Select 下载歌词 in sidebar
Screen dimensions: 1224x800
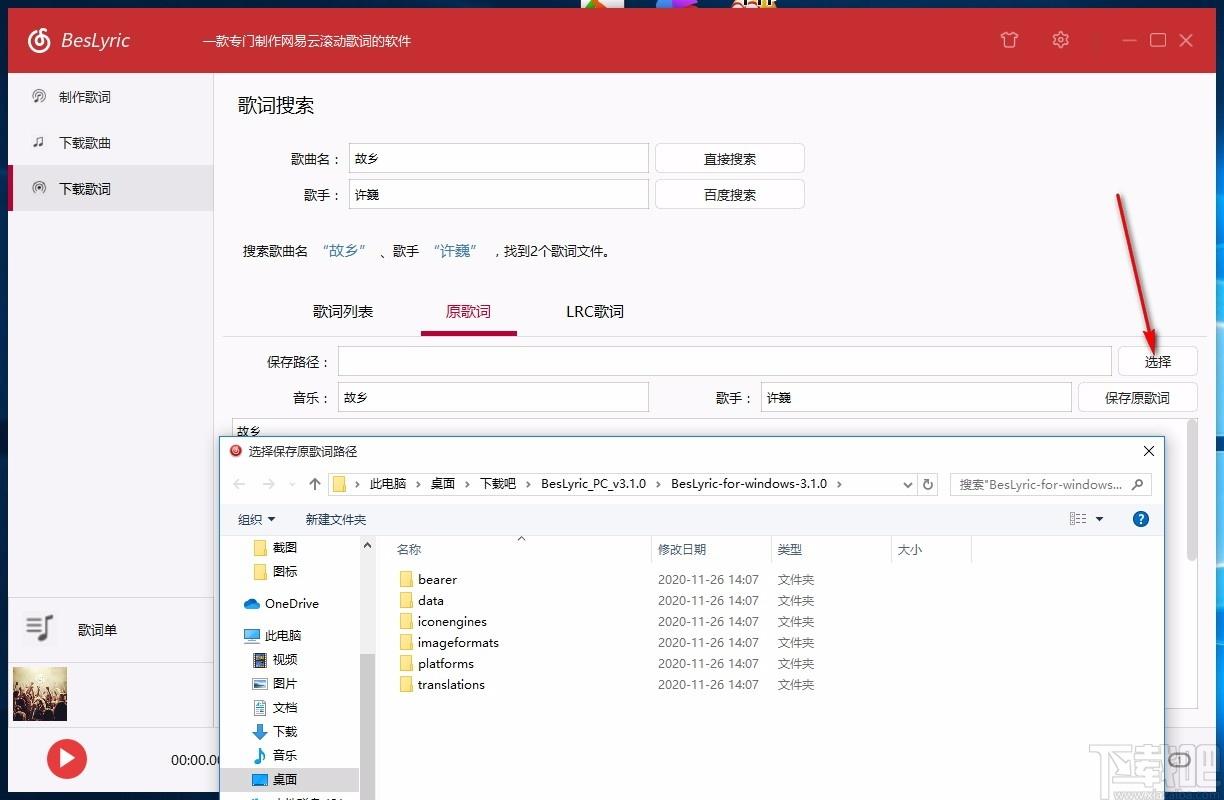[110, 188]
